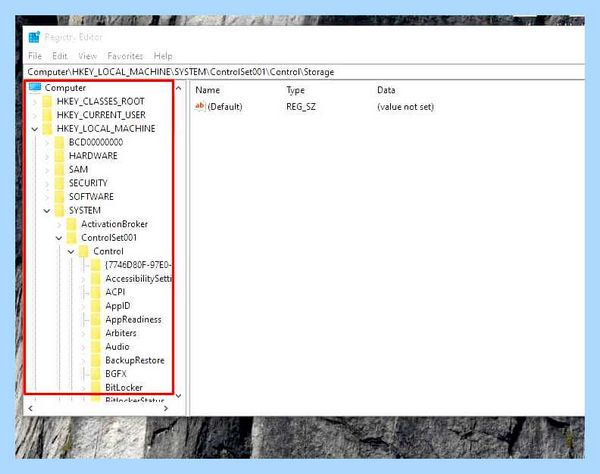Screen dimensions: 600x474
Task: Expand the HKEY_CLASSES_ROOT key
Action: (x=35, y=102)
